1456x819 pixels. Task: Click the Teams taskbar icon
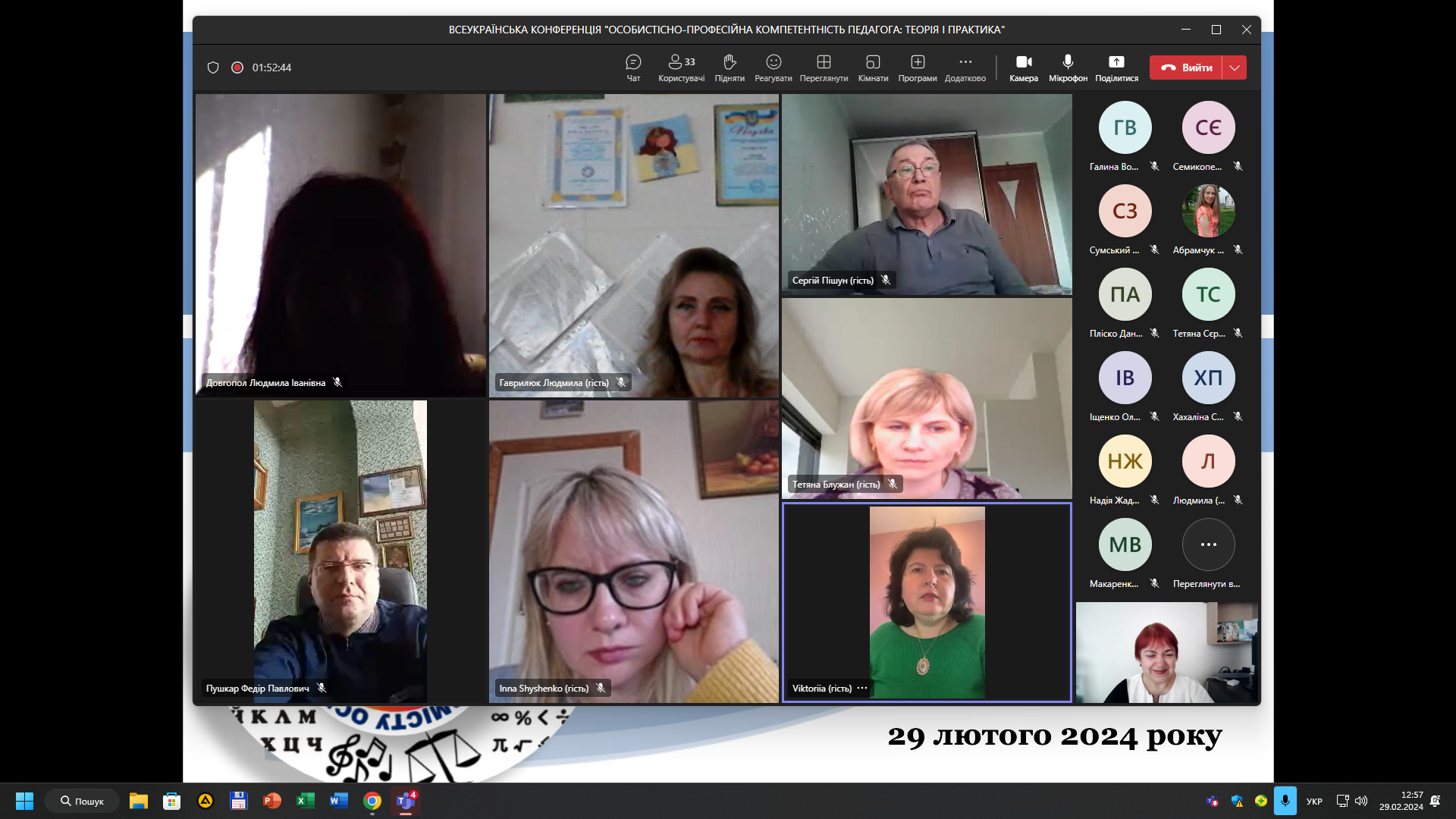pos(406,801)
